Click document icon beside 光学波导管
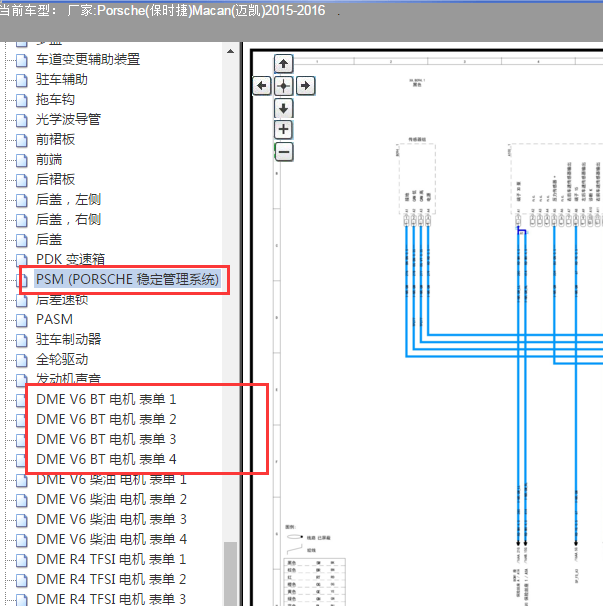The height and width of the screenshot is (606, 603). (x=22, y=120)
